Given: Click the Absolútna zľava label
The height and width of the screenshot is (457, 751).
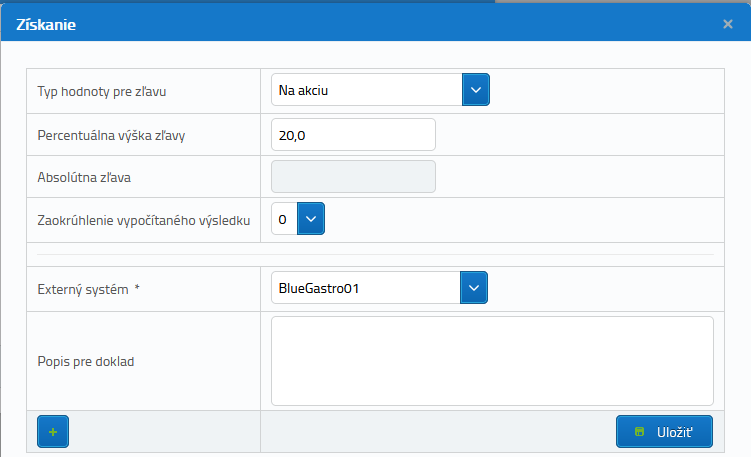Looking at the screenshot, I should (x=85, y=178).
